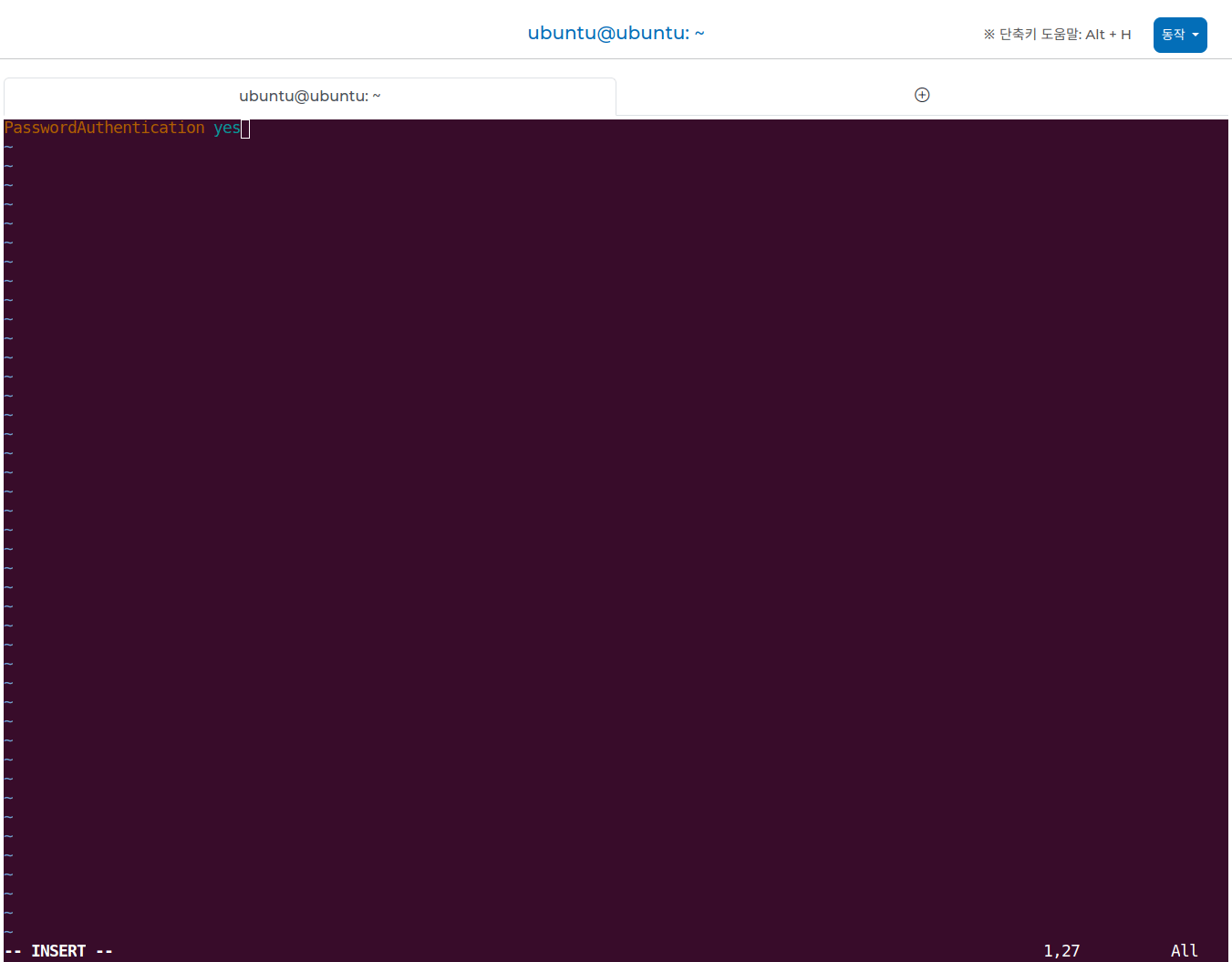Click the All indicator in the vim status bar
Viewport: 1232px width, 962px height.
tap(1184, 950)
